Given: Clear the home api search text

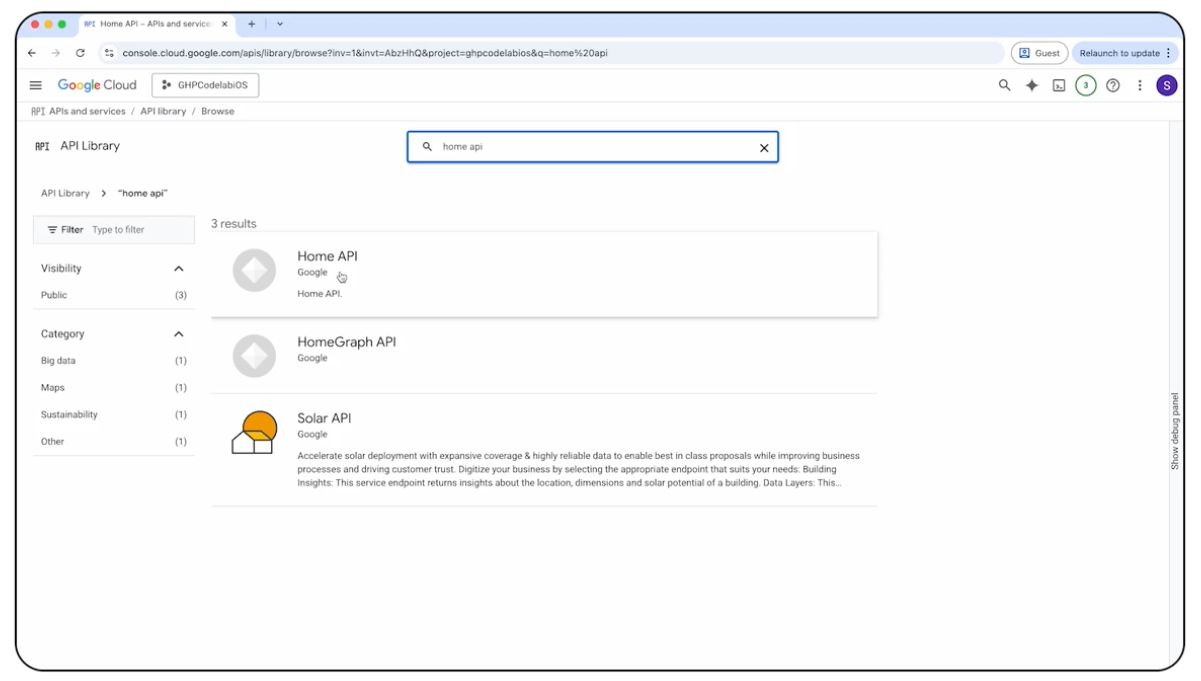Looking at the screenshot, I should tap(764, 148).
